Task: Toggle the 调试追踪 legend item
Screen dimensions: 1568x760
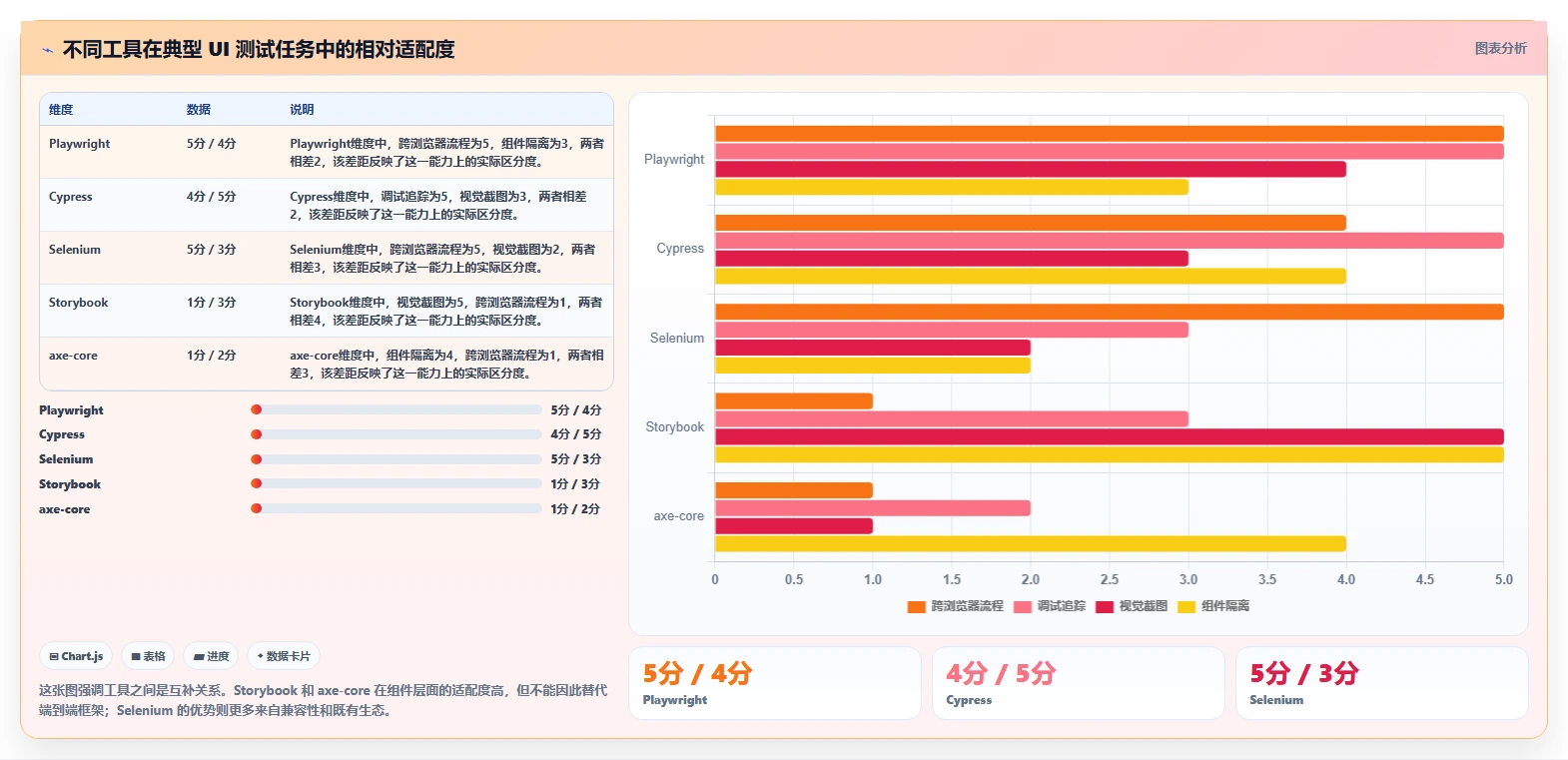Action: pyautogui.click(x=1049, y=606)
